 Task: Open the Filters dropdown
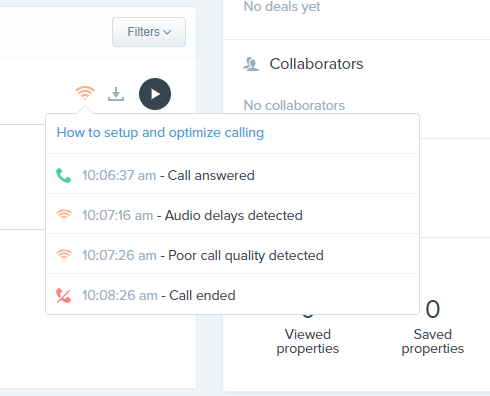(149, 32)
